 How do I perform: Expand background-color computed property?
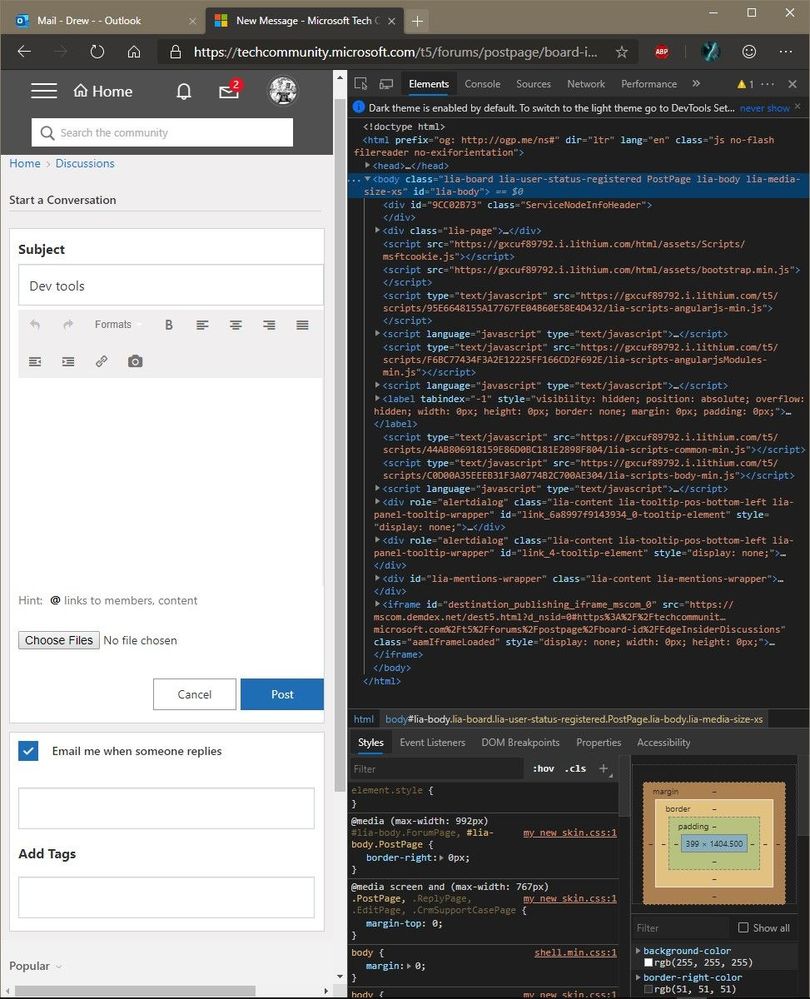638,951
